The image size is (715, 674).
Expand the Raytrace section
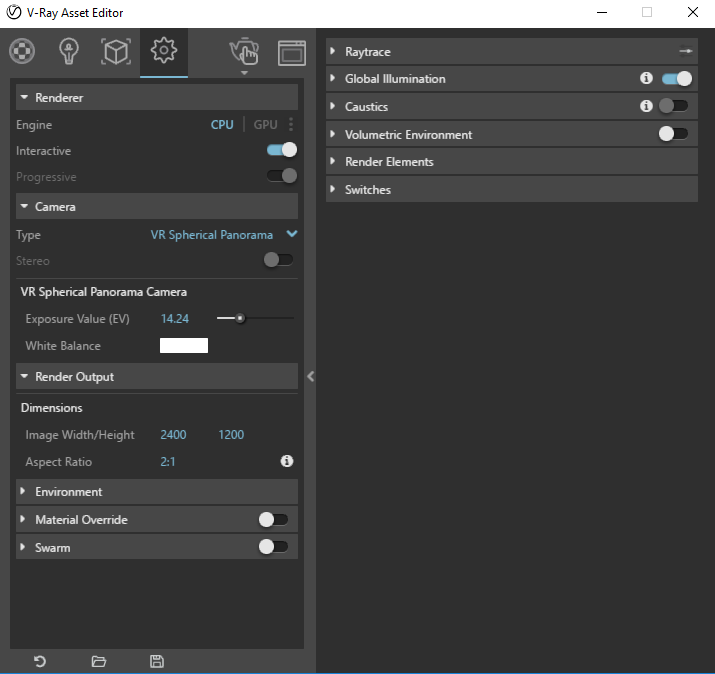click(x=512, y=52)
